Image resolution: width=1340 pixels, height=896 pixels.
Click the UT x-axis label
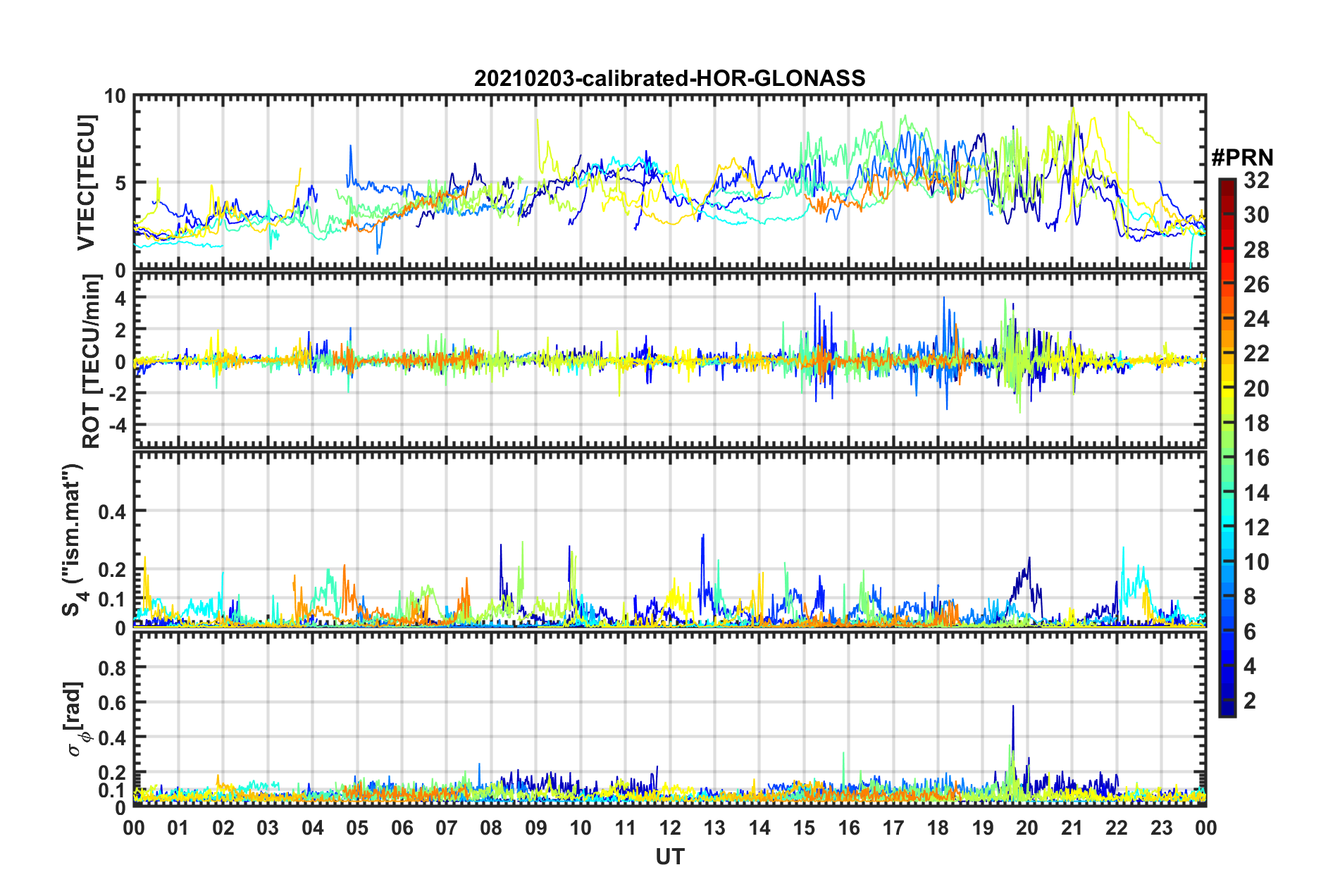pos(669,857)
